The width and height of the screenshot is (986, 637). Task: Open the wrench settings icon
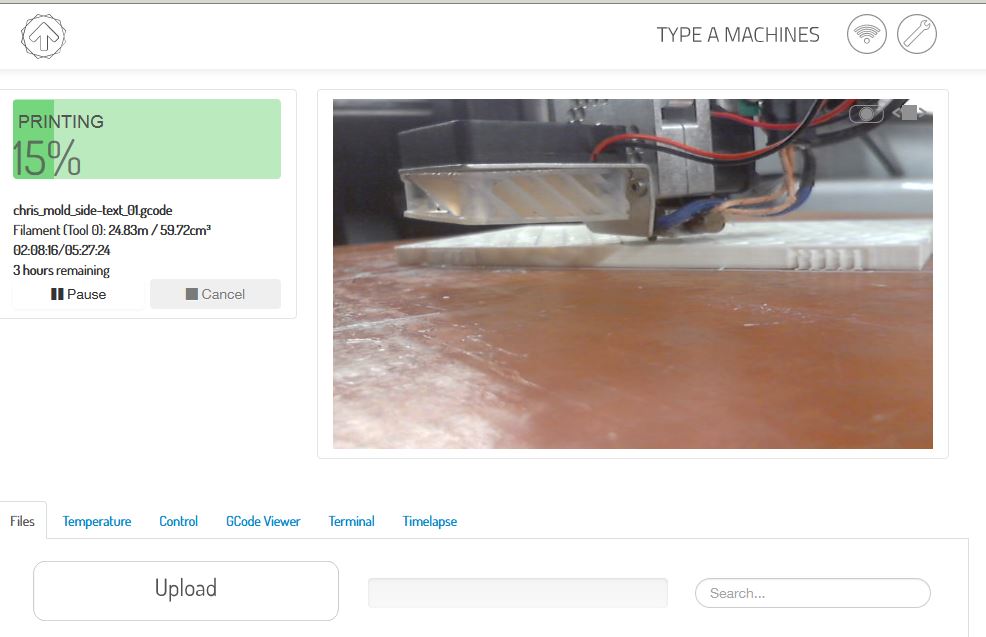point(916,34)
